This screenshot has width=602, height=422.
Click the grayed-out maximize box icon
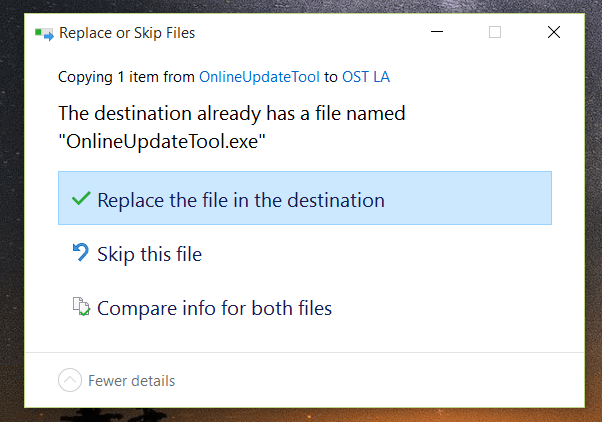pos(495,32)
